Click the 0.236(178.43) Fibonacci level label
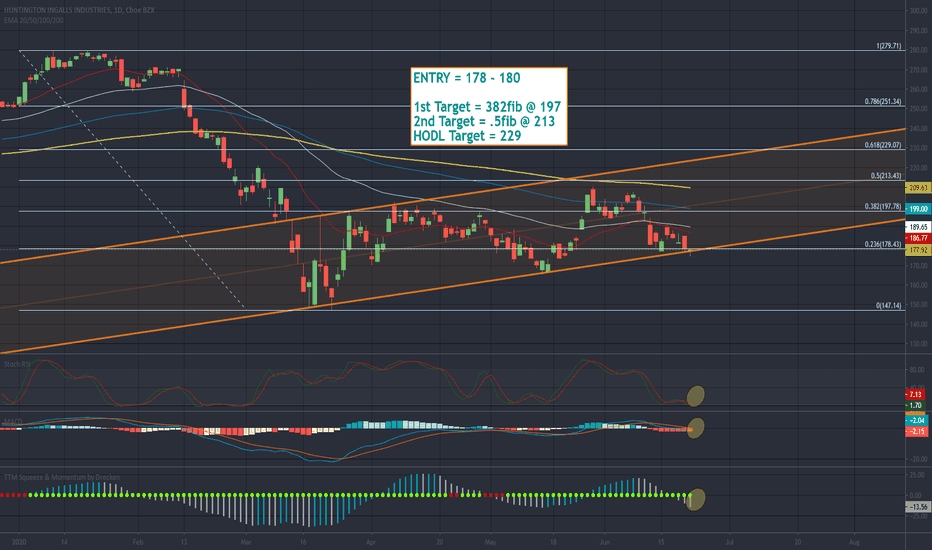Screen dimensions: 932x550 pyautogui.click(x=883, y=244)
